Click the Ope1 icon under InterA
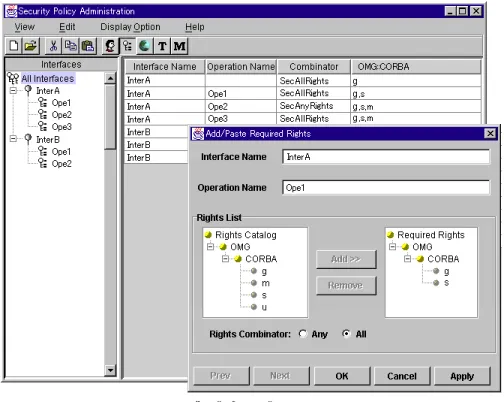 pyautogui.click(x=42, y=102)
